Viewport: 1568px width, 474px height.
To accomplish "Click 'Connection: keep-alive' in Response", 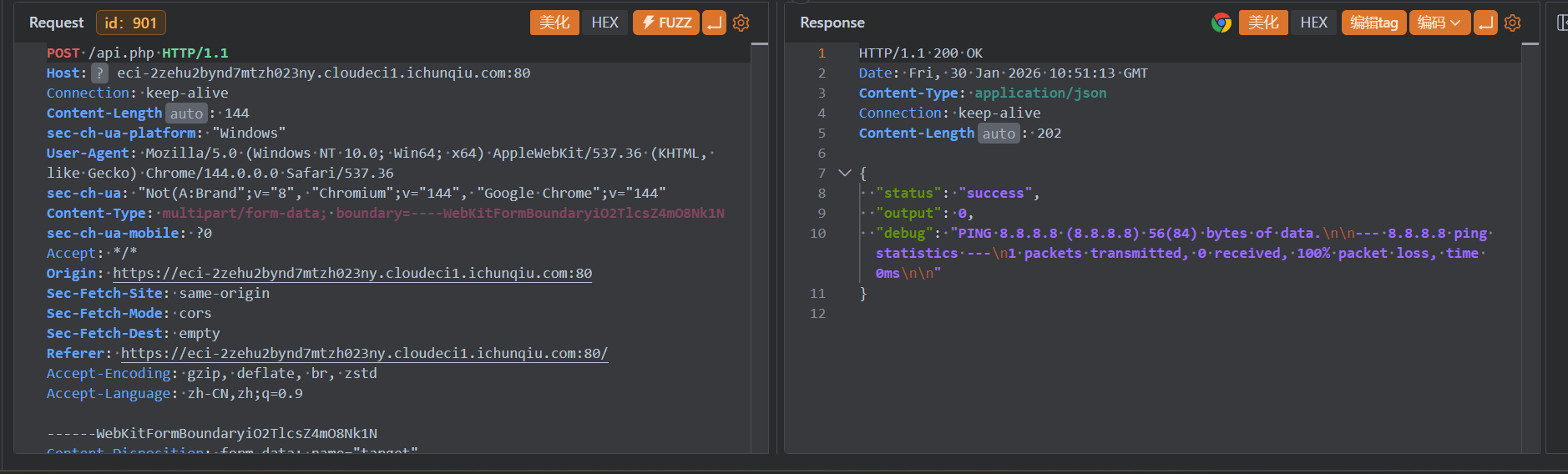I will pos(950,113).
